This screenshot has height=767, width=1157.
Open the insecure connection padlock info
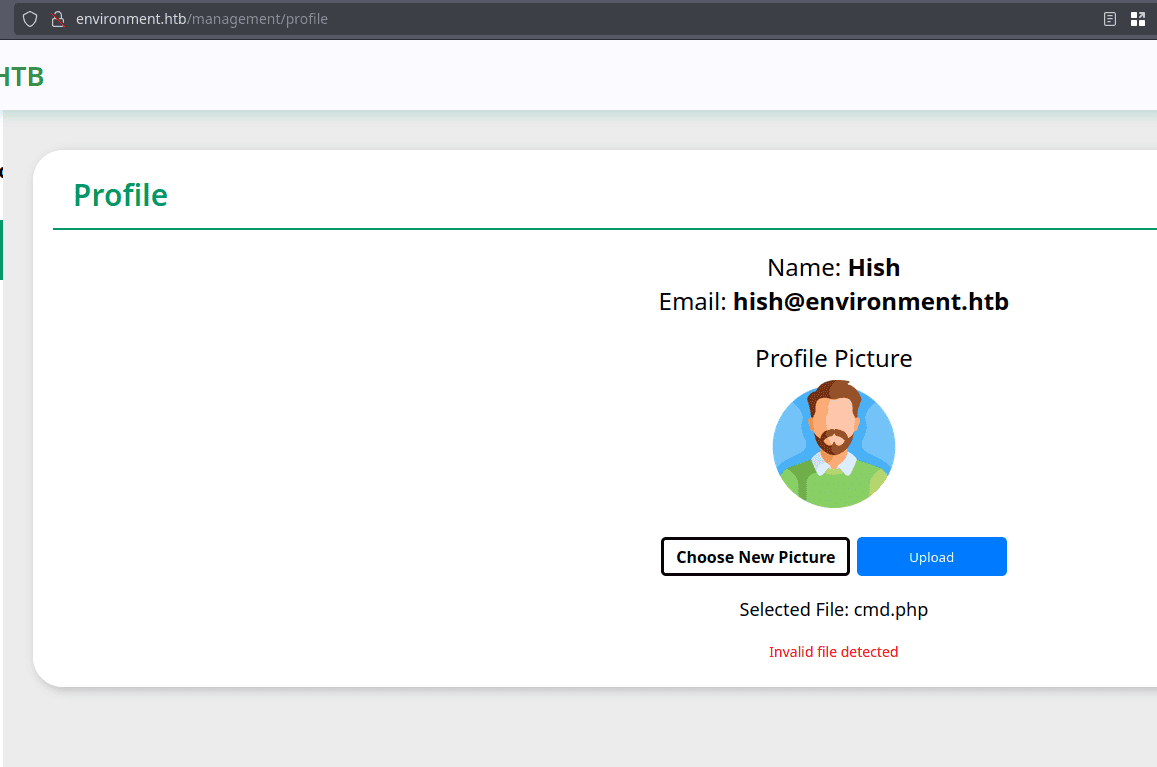[x=58, y=19]
